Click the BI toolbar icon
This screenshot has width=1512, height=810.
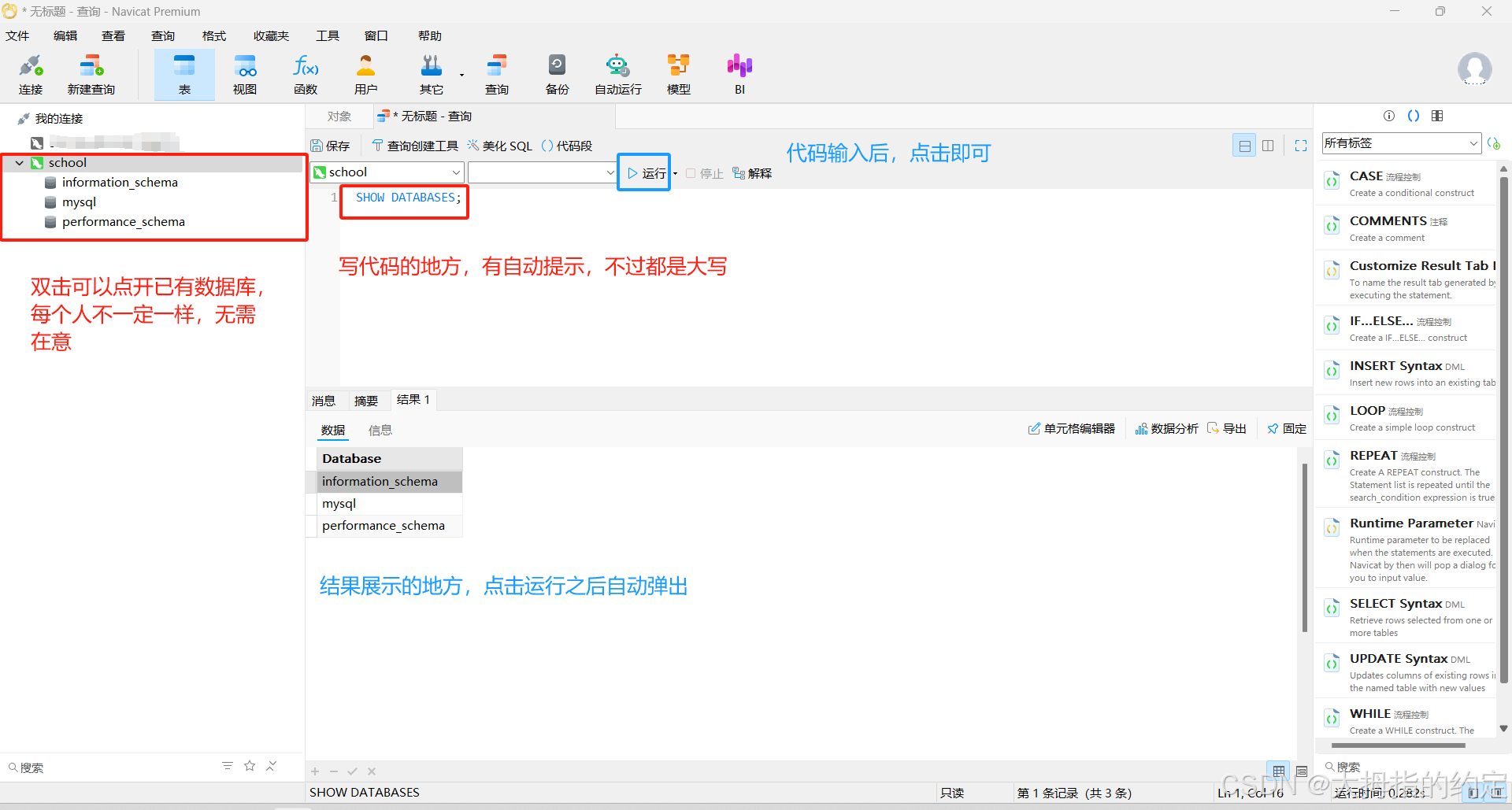tap(739, 75)
